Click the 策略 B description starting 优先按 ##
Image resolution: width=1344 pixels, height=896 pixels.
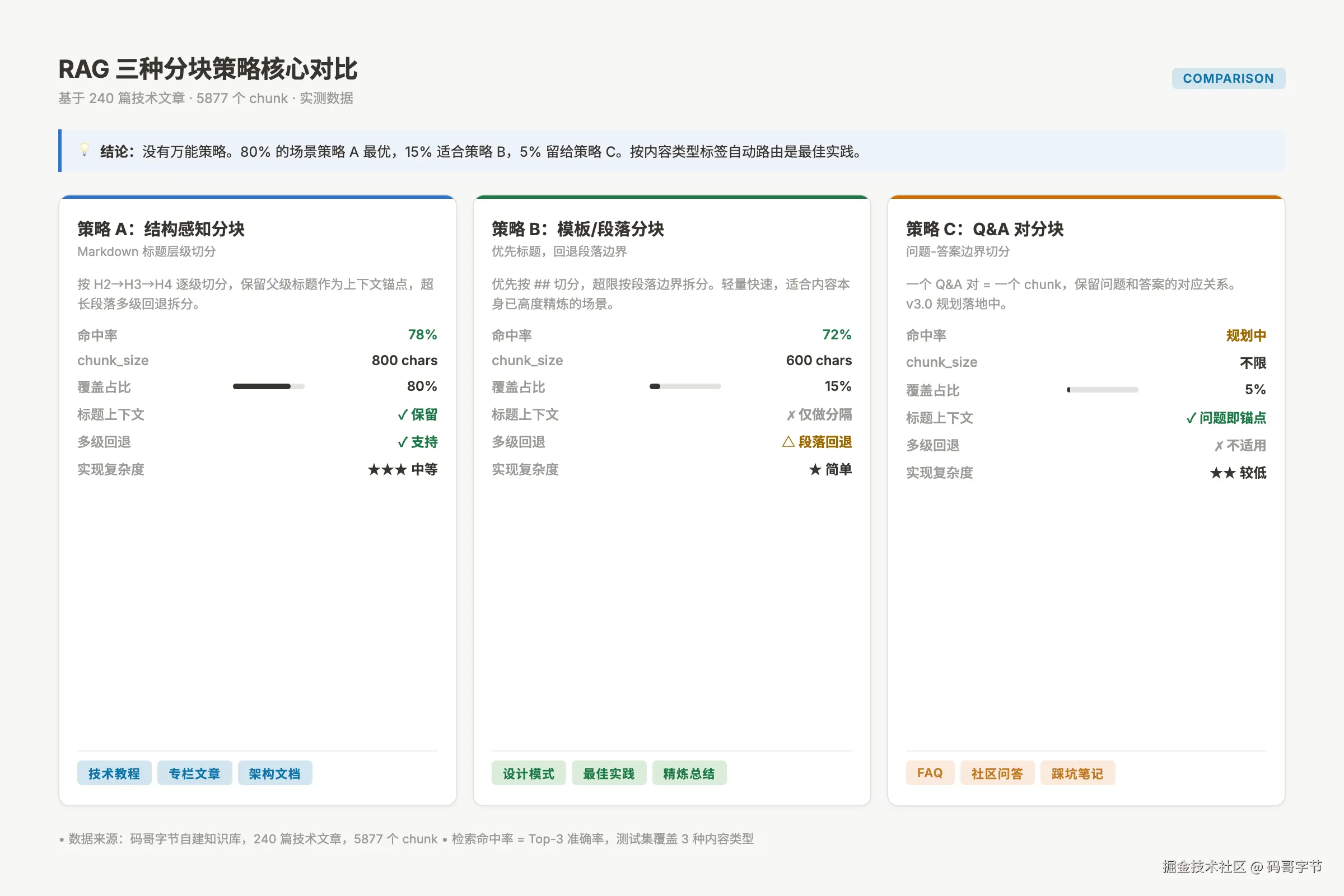point(671,293)
